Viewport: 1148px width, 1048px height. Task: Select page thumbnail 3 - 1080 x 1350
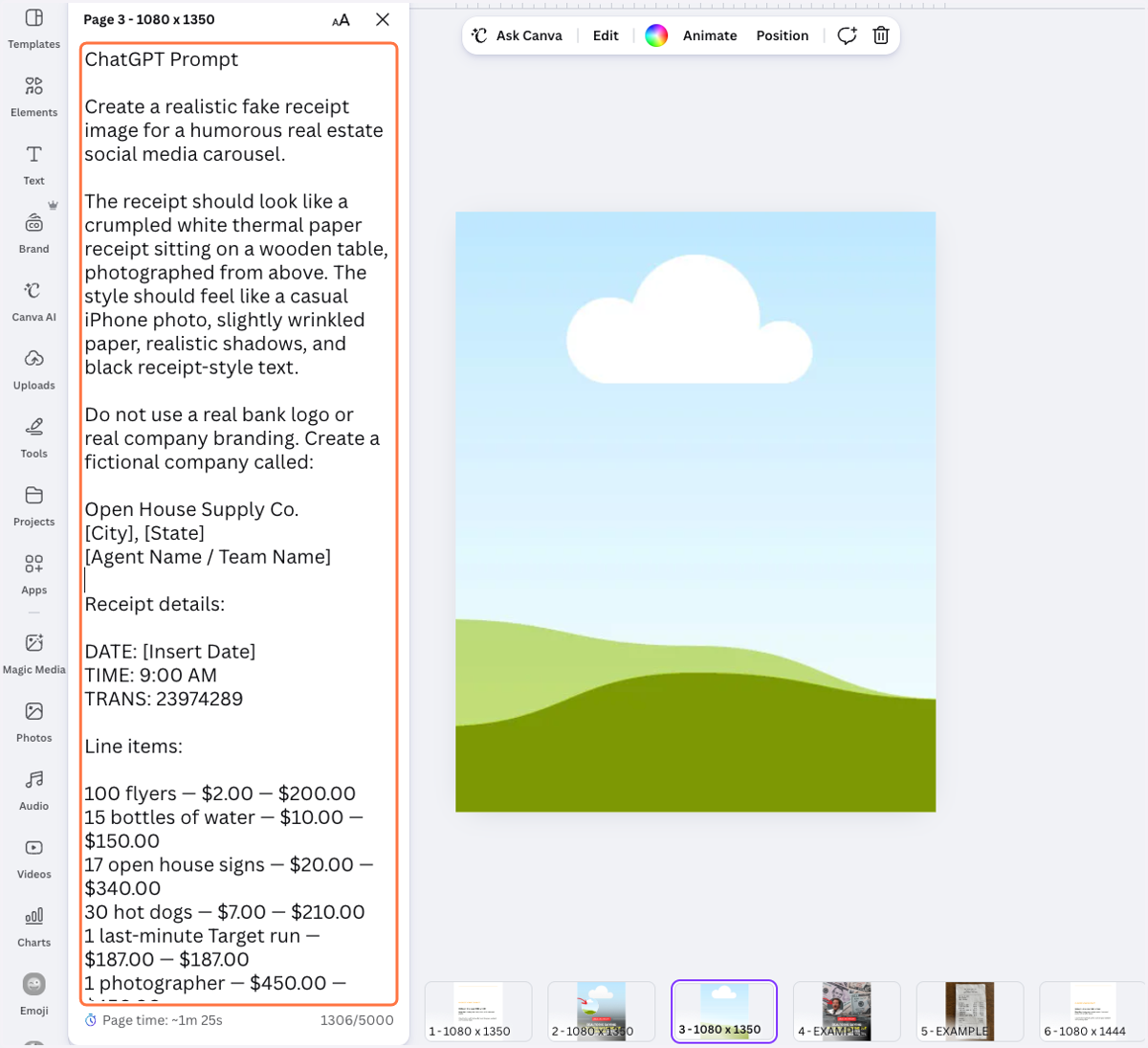coord(724,1011)
